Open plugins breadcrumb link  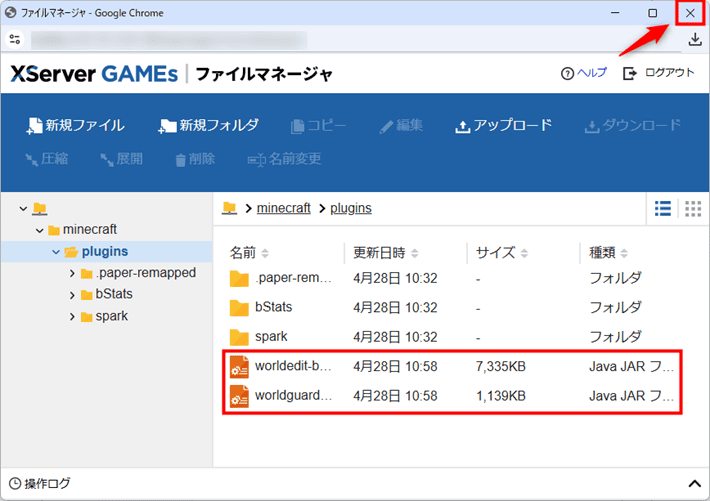pos(351,208)
